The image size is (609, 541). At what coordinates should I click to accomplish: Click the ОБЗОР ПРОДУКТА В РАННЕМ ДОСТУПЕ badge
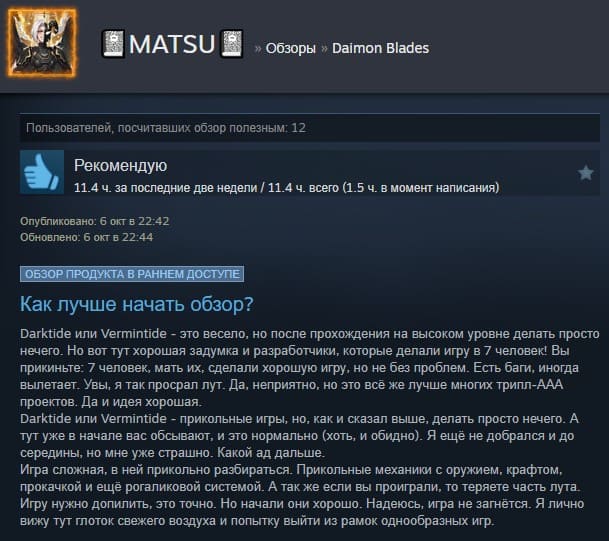[132, 274]
